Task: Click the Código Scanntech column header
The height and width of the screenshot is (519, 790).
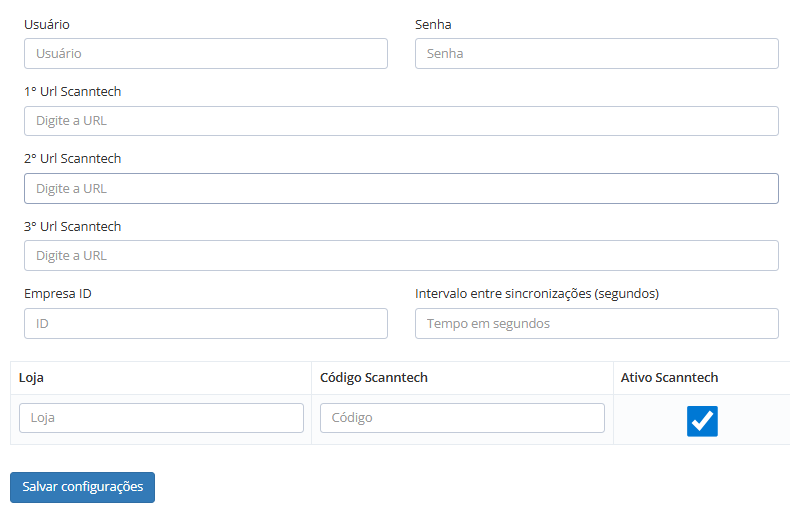Action: (x=373, y=378)
